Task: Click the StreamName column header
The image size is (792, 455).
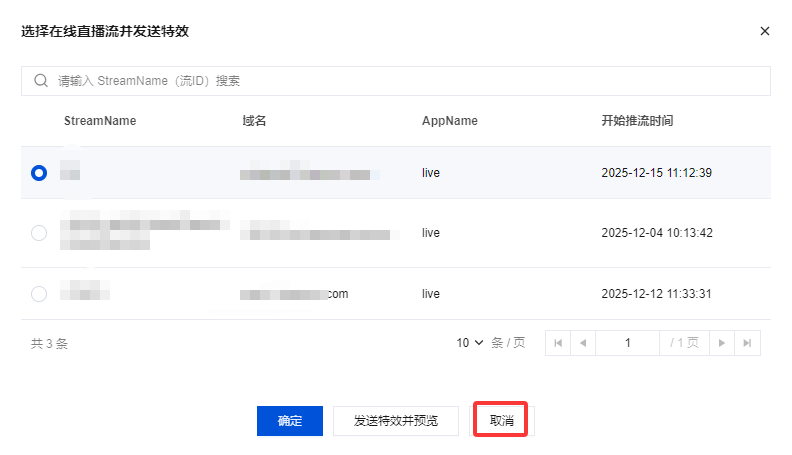Action: coord(100,121)
